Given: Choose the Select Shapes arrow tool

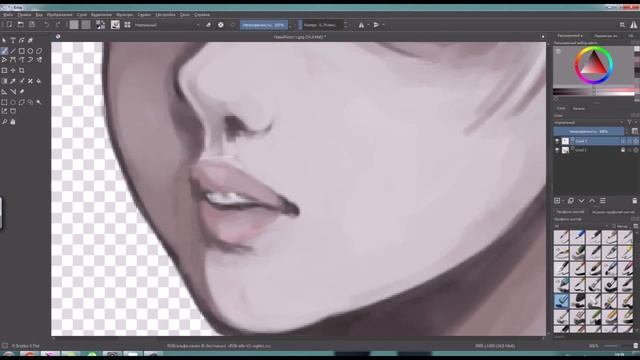Looking at the screenshot, I should 4,40.
